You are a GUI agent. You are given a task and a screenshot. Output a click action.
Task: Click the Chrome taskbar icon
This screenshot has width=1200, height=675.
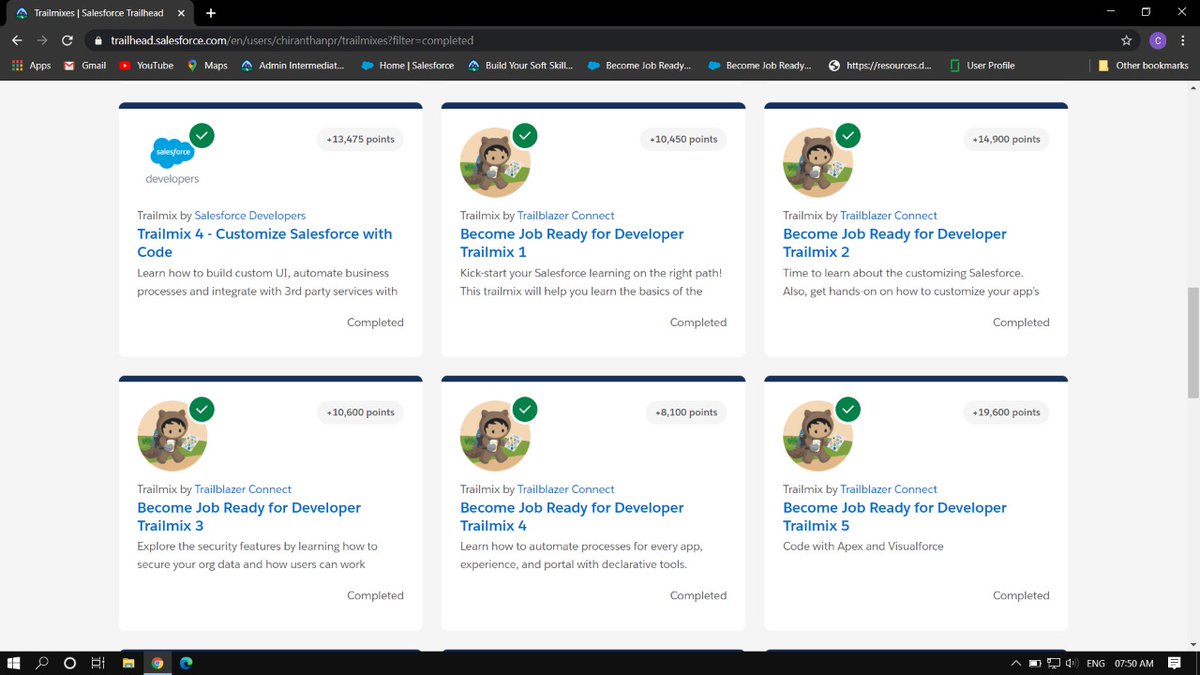click(157, 662)
